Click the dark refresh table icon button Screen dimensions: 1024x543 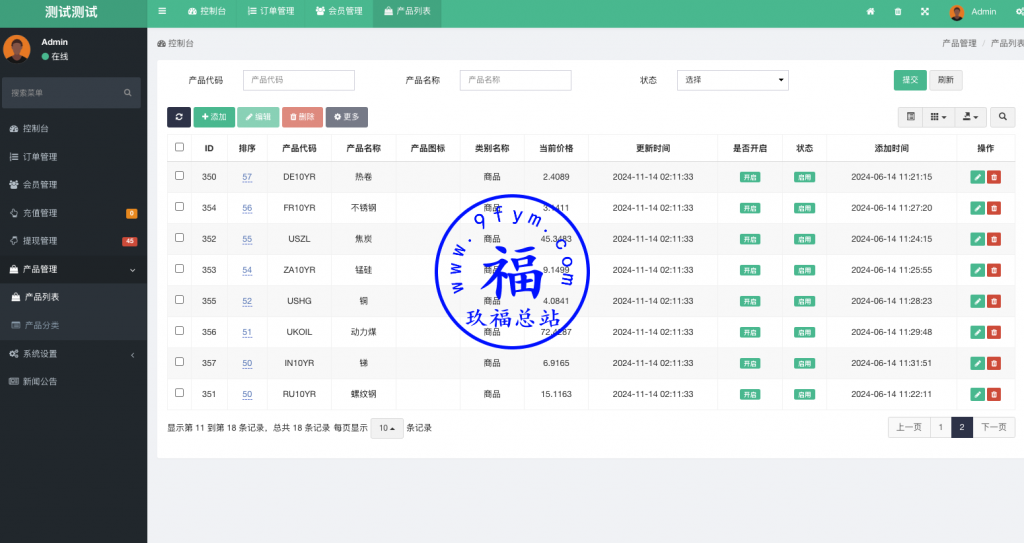click(x=179, y=117)
